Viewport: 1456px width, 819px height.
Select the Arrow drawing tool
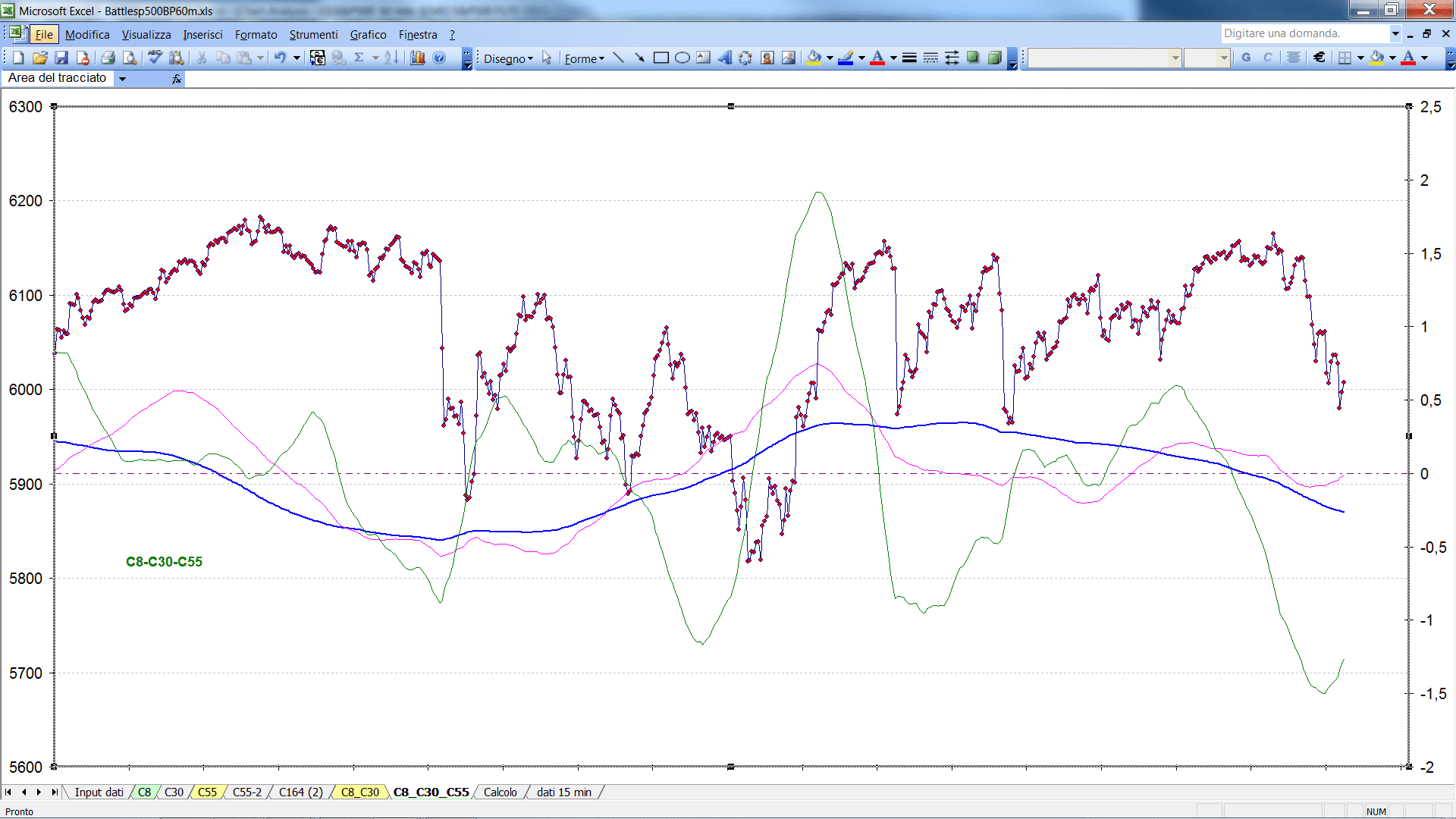[639, 58]
